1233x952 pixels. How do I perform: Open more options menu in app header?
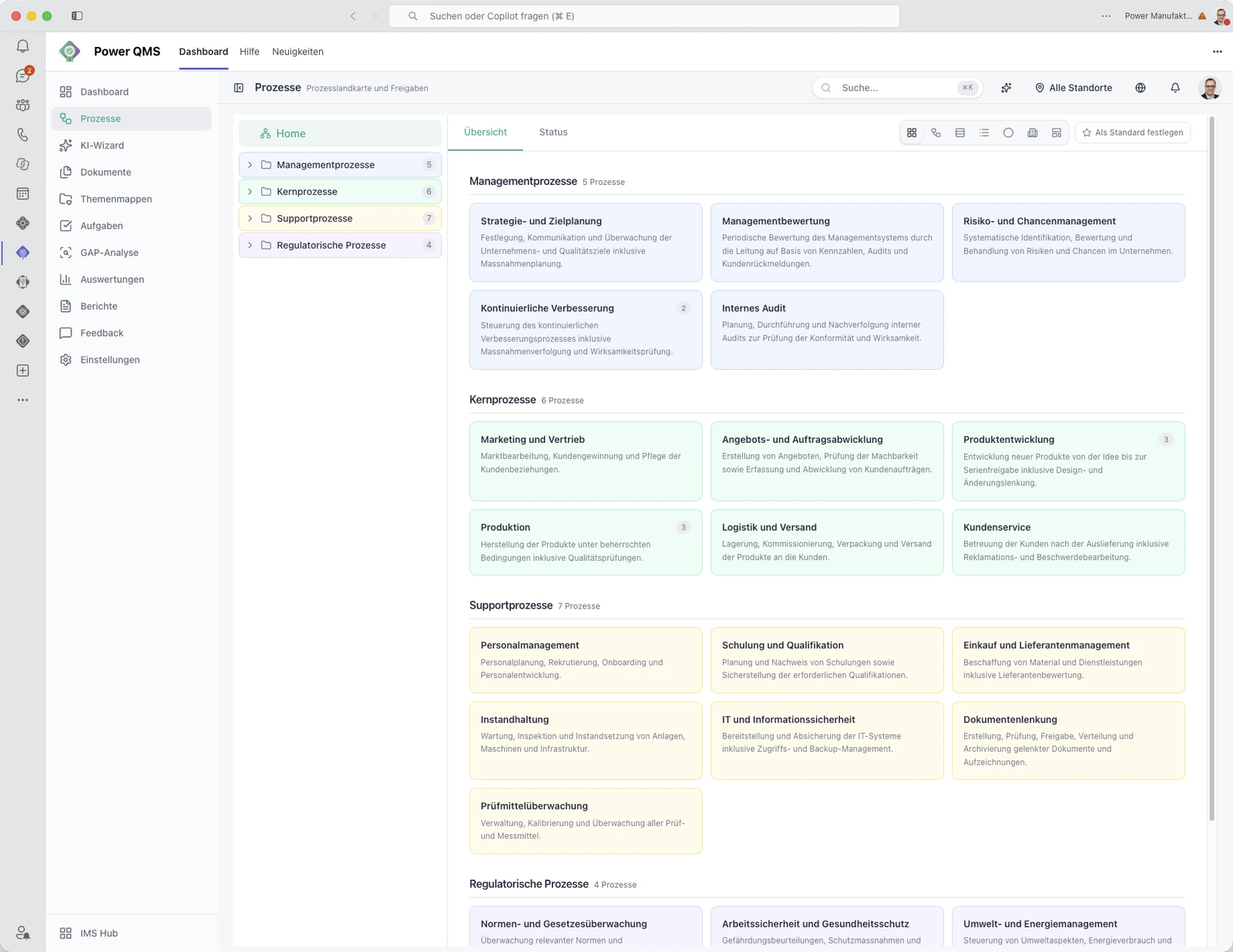coord(1217,52)
